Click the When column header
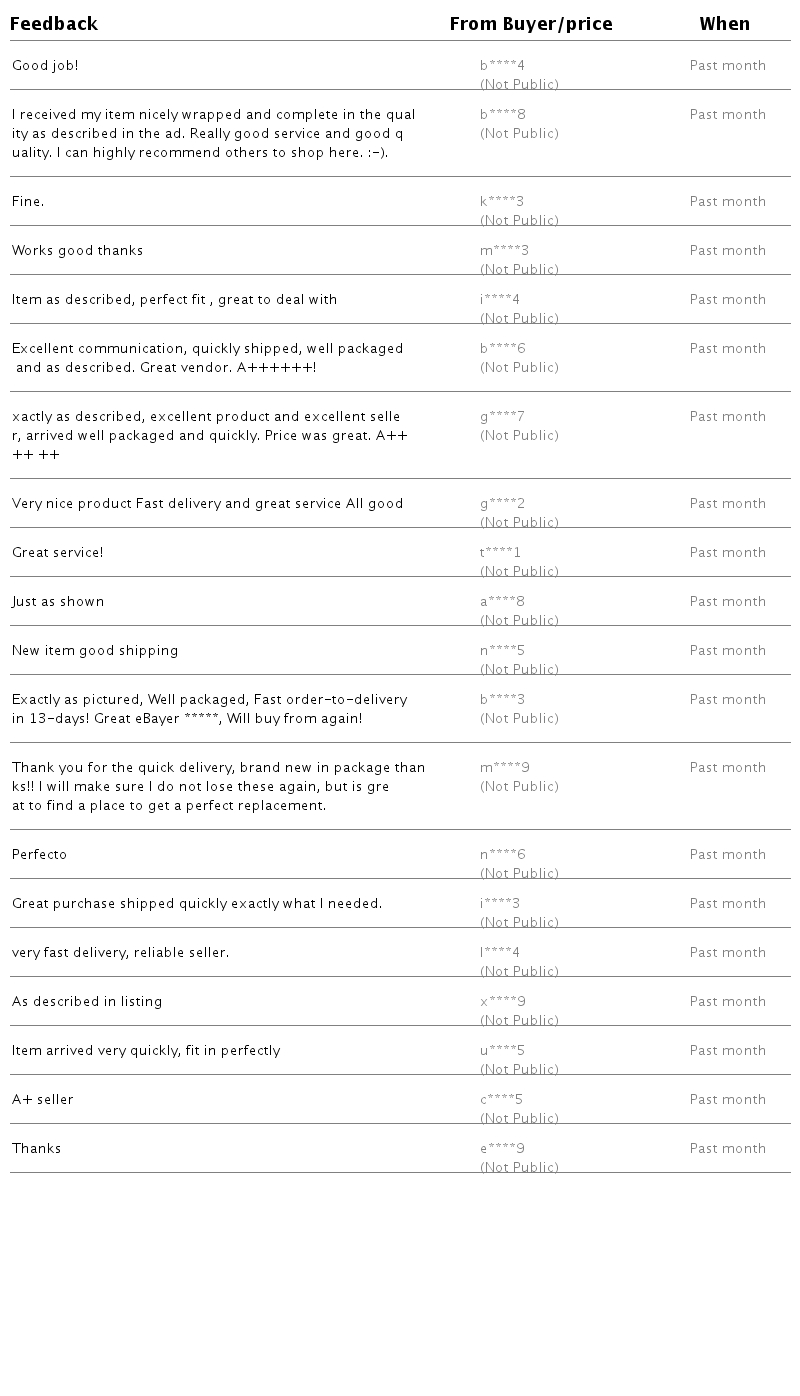 pyautogui.click(x=724, y=24)
